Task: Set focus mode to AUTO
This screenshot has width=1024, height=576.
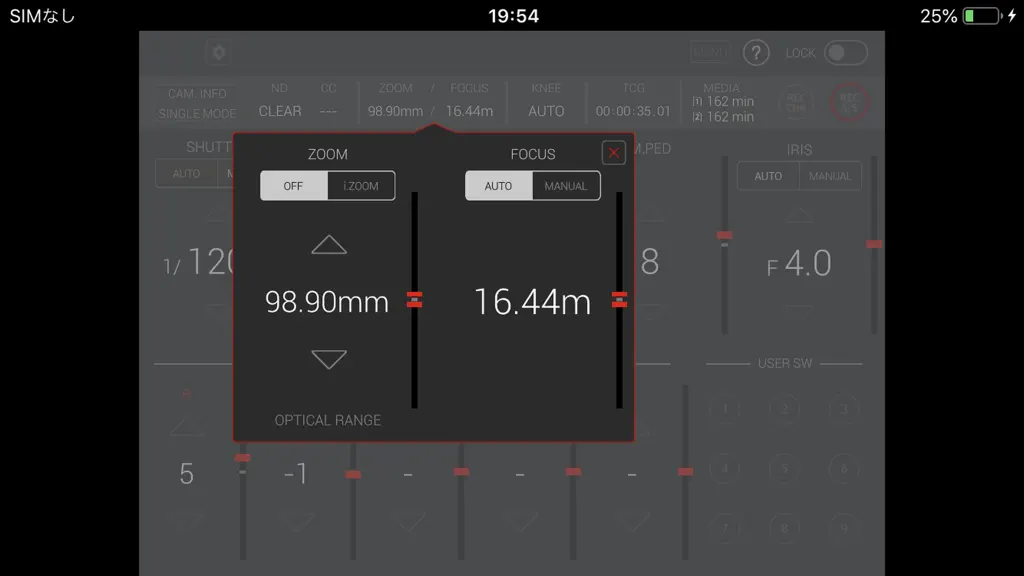Action: pos(498,186)
